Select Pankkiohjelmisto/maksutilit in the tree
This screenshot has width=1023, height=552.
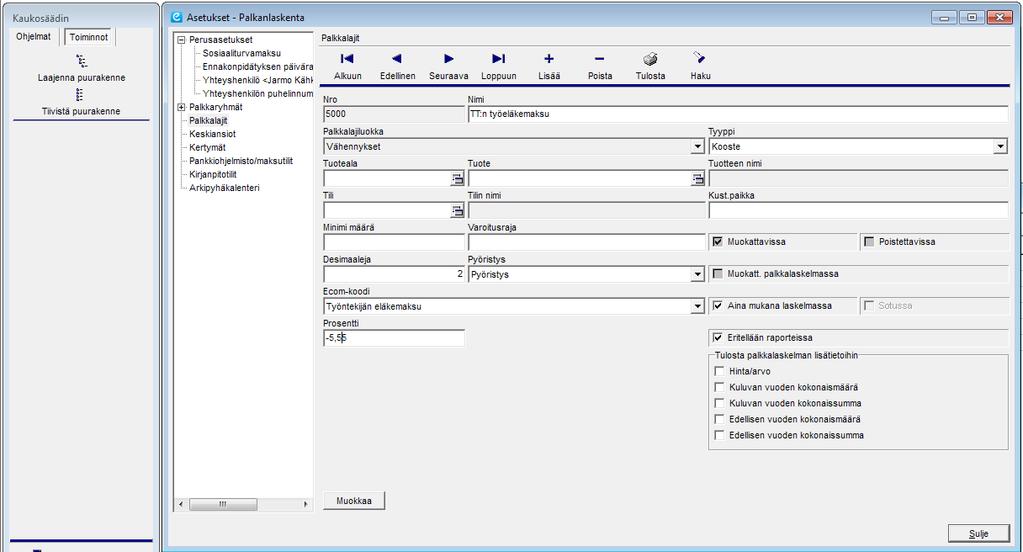[x=241, y=161]
